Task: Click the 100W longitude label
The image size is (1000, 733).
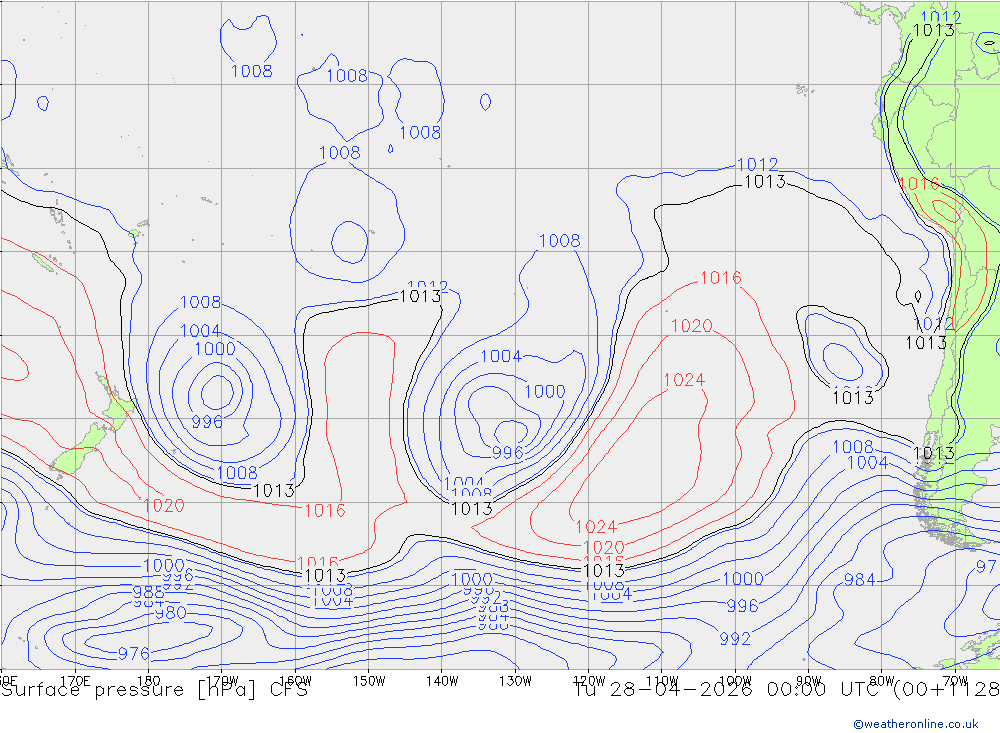Action: click(735, 681)
